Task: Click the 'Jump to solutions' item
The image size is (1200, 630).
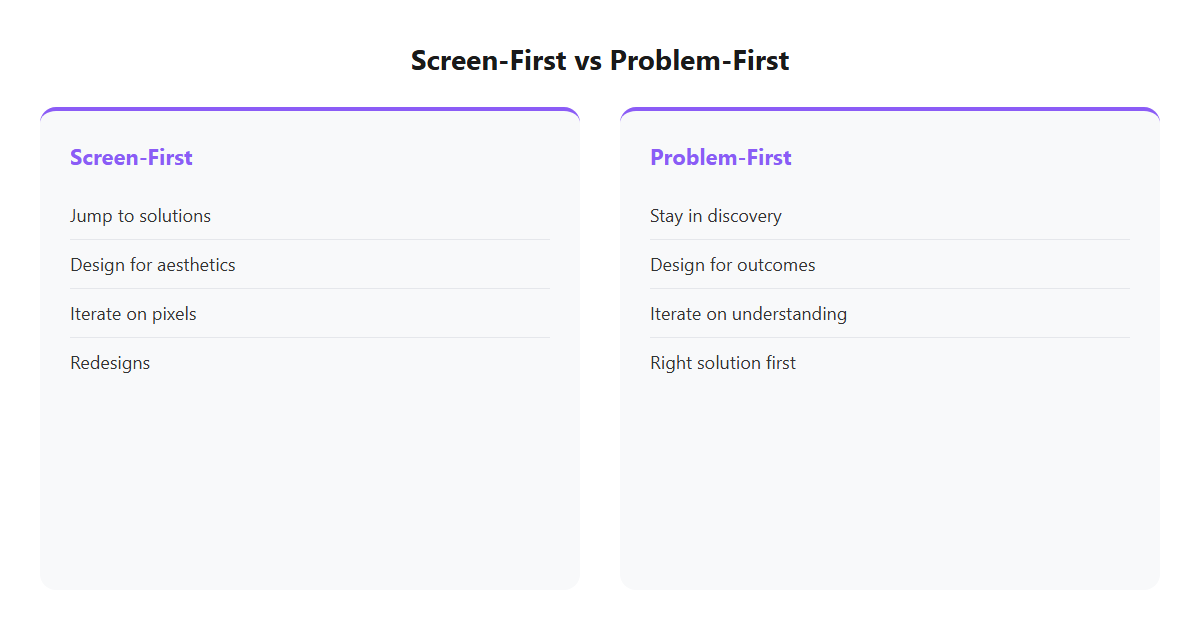Action: point(310,215)
